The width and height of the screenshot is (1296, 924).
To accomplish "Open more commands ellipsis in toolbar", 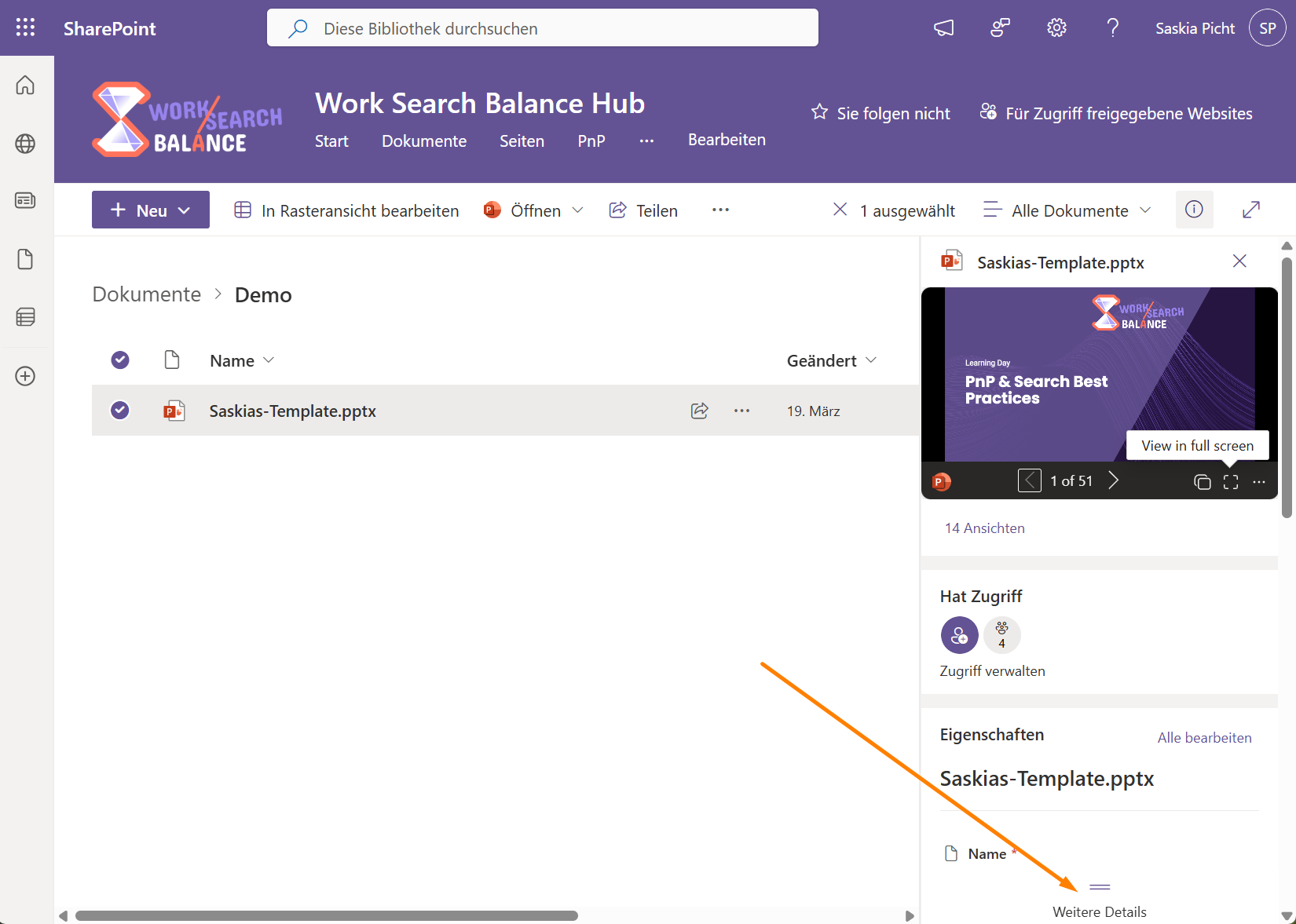I will [x=720, y=210].
